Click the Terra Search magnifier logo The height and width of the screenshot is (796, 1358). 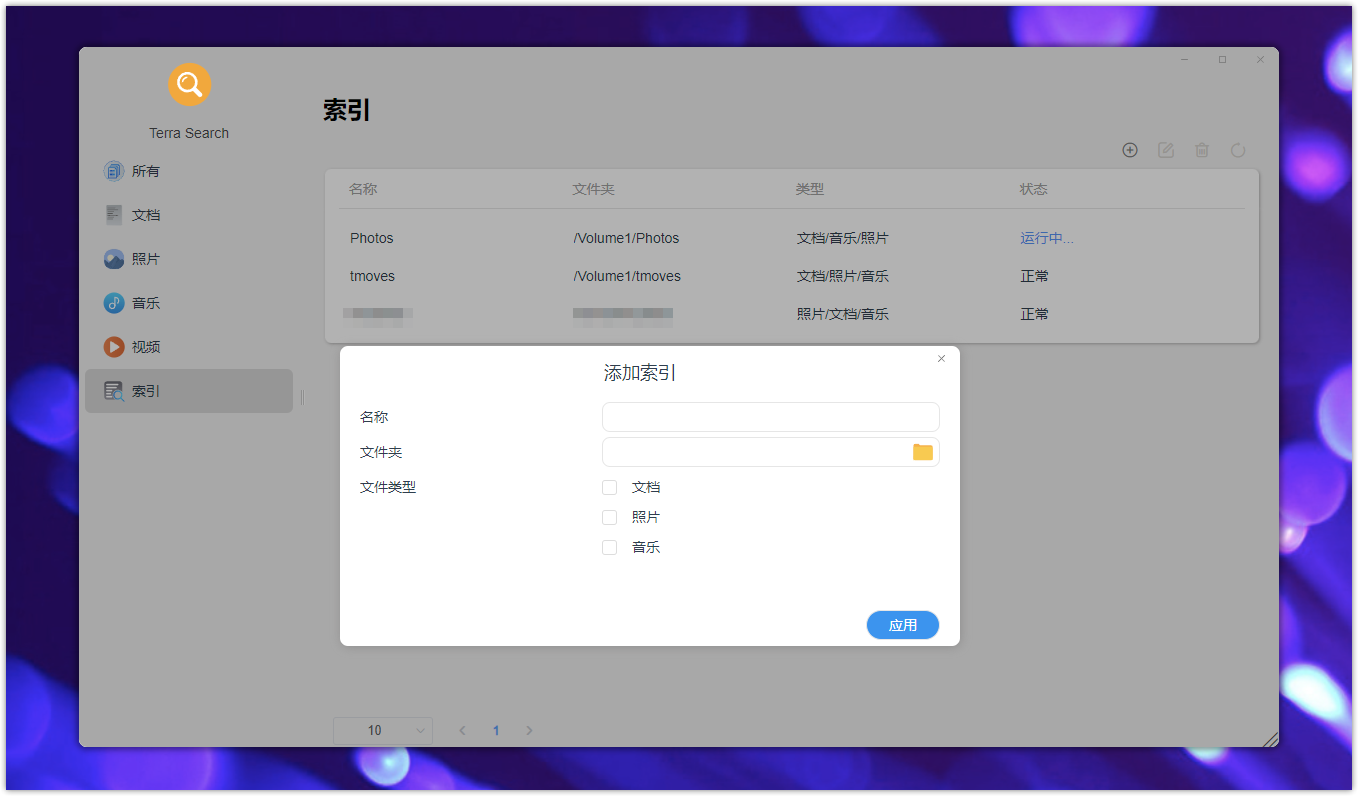click(189, 84)
